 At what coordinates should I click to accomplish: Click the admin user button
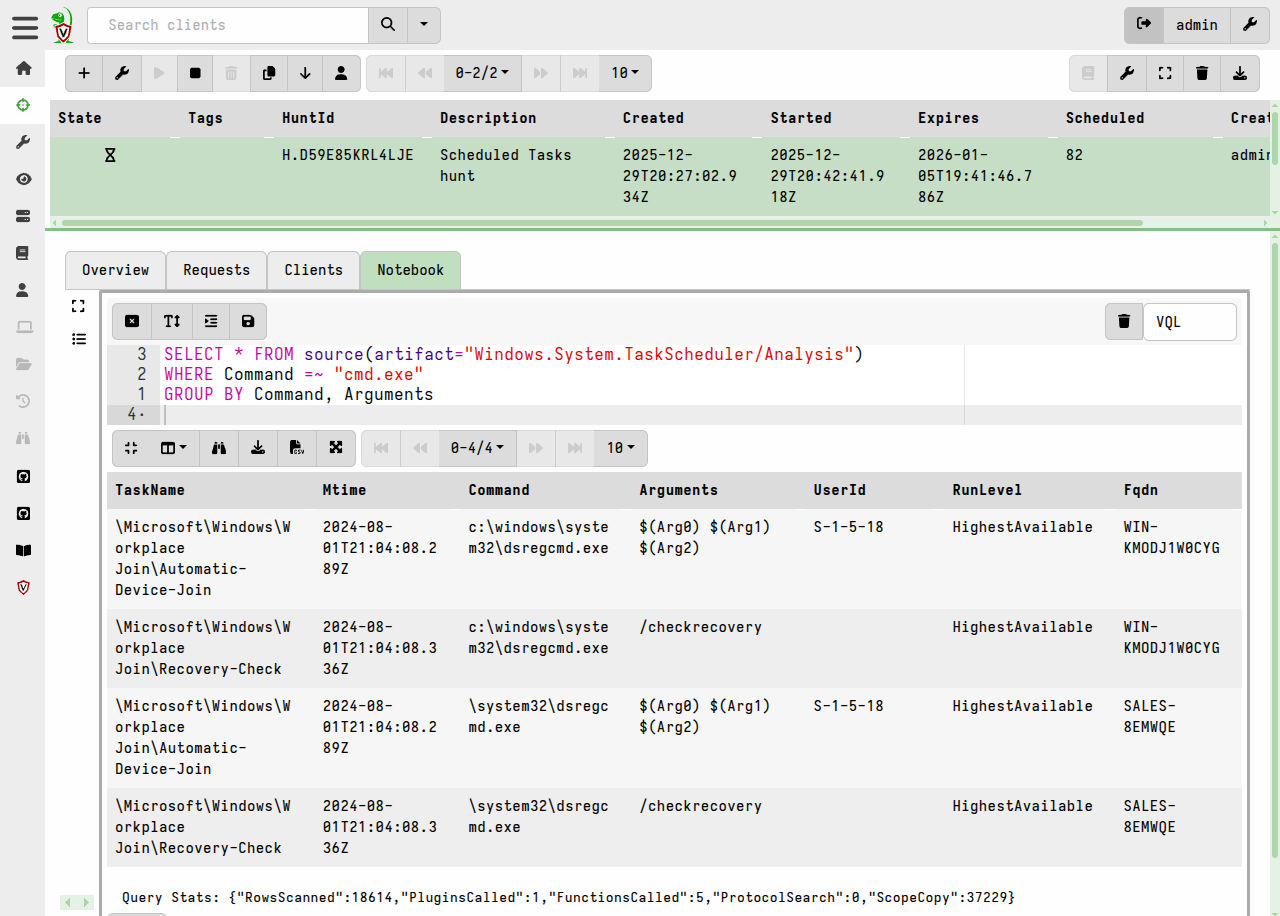1196,25
